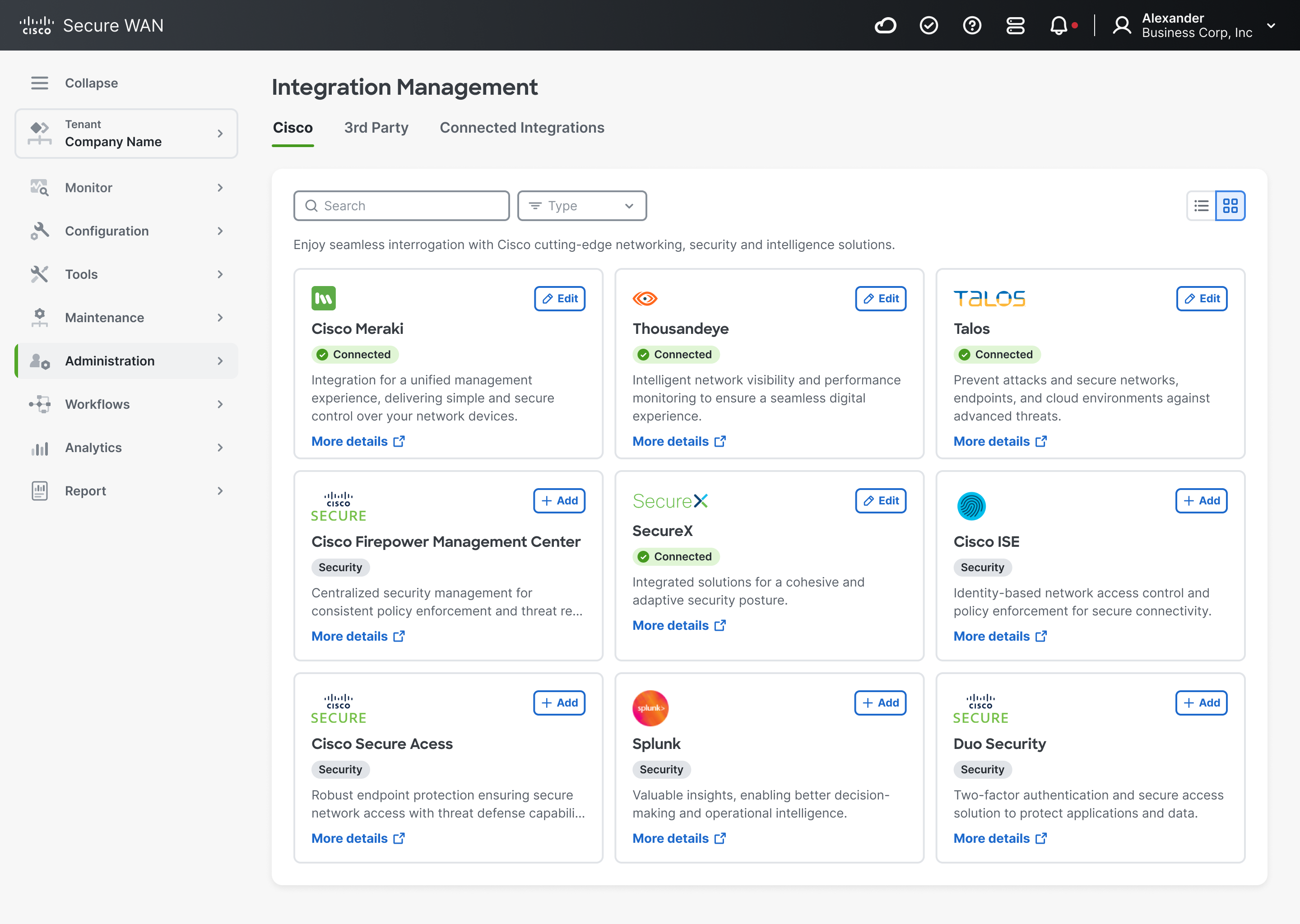Add the Duo Security integration

coord(1201,702)
